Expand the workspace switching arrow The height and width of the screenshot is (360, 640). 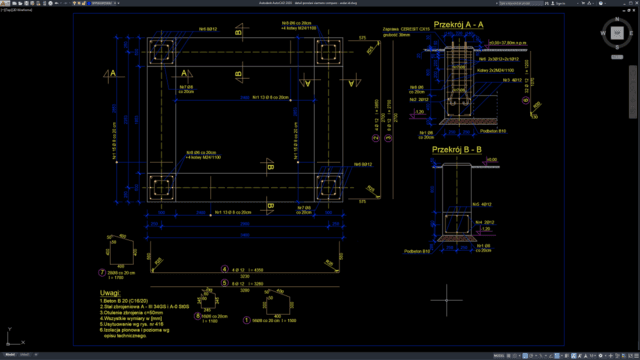click(605, 356)
